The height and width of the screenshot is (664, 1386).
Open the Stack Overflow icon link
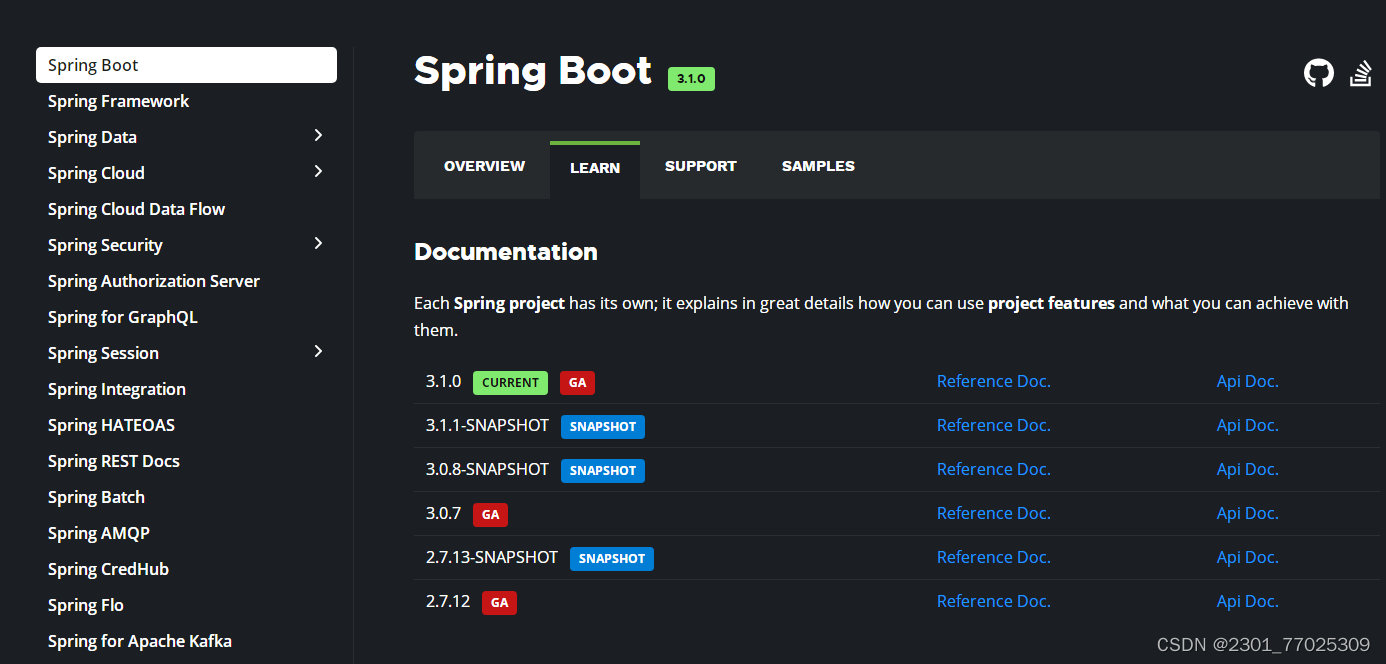(1361, 73)
